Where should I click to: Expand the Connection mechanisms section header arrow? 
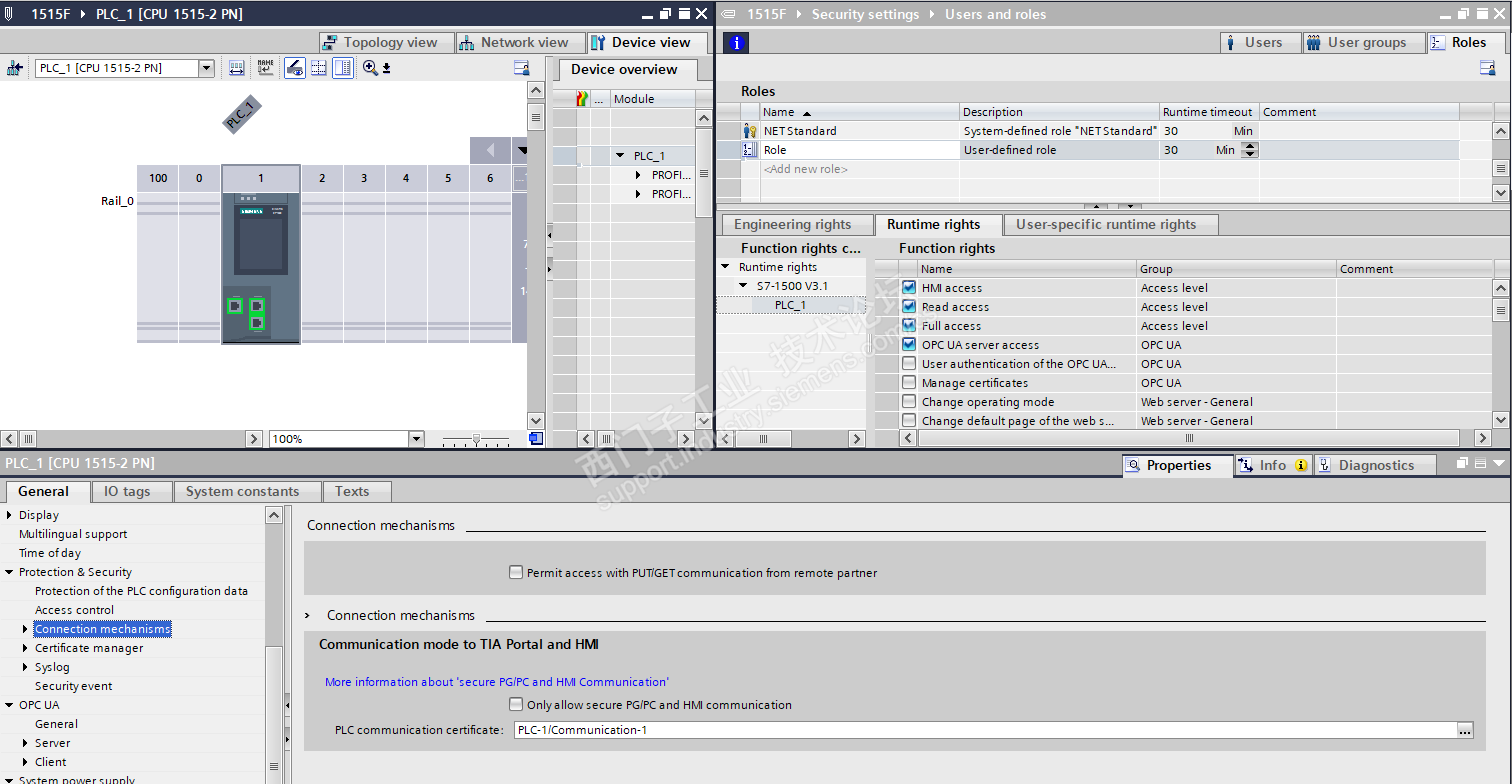[309, 616]
